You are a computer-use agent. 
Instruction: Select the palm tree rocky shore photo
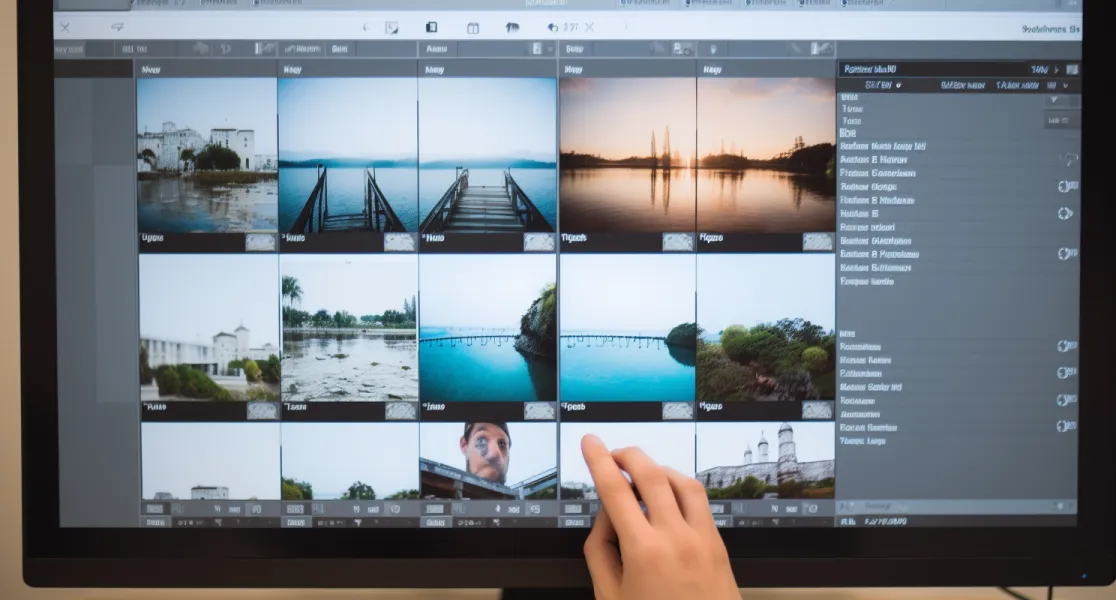[349, 327]
